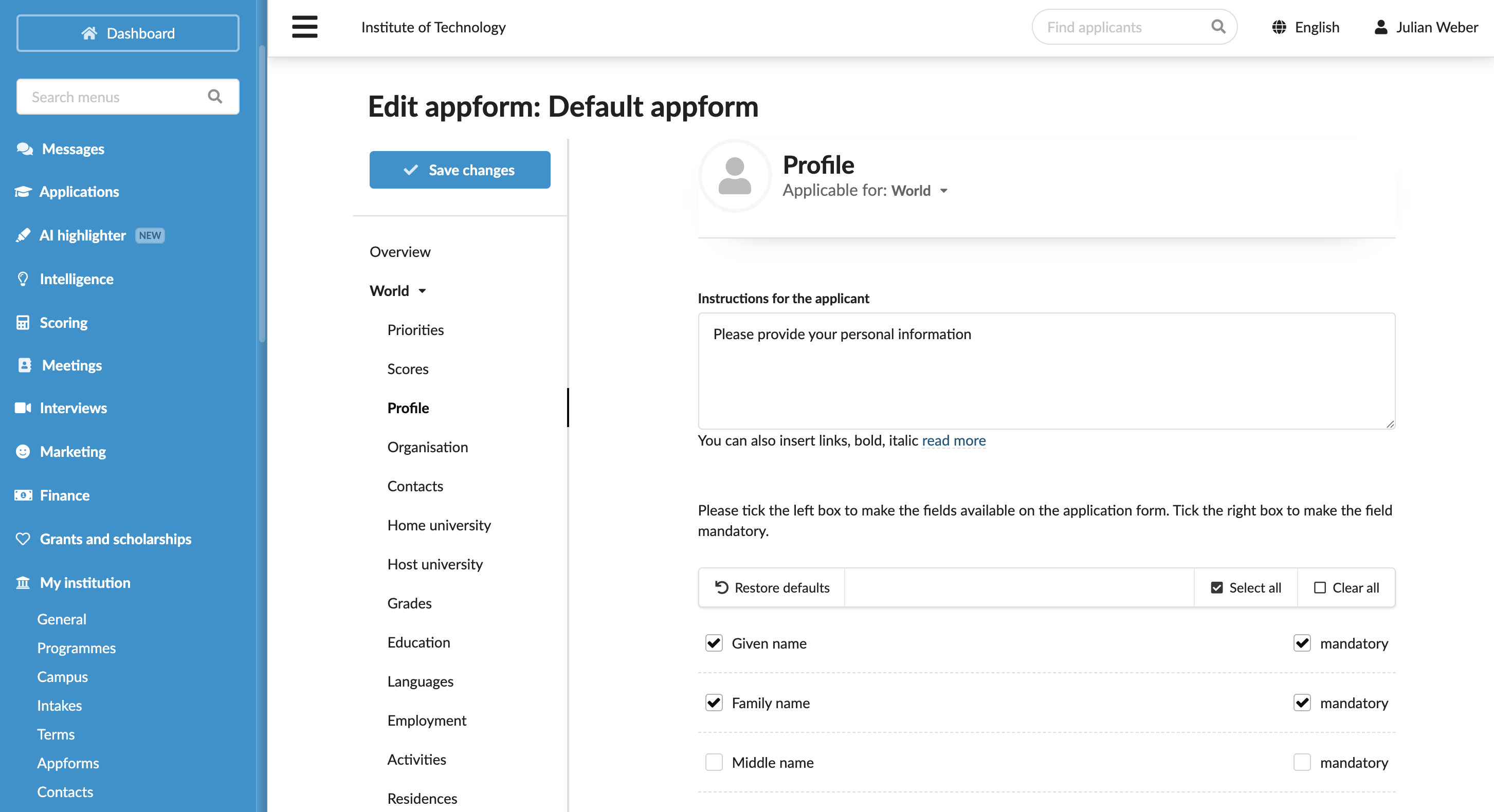
Task: Open Appforms under My institution
Action: click(x=68, y=763)
